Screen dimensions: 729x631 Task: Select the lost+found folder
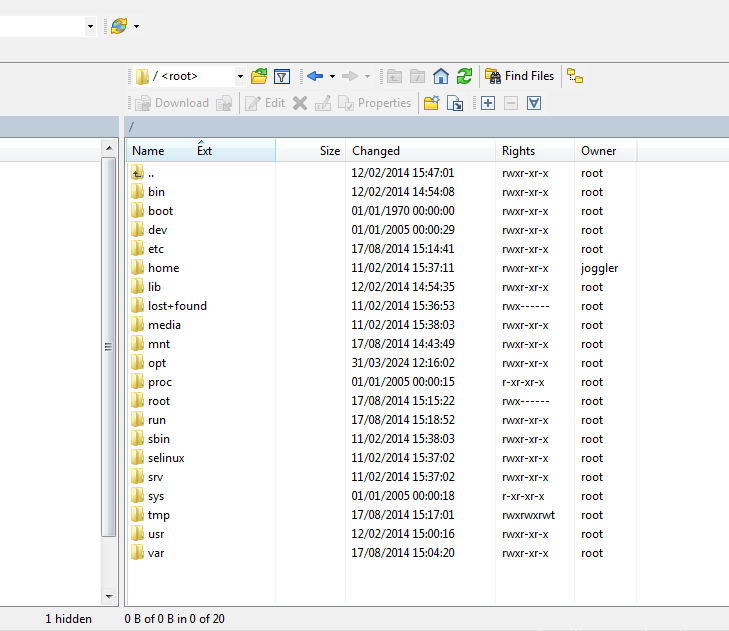(176, 306)
